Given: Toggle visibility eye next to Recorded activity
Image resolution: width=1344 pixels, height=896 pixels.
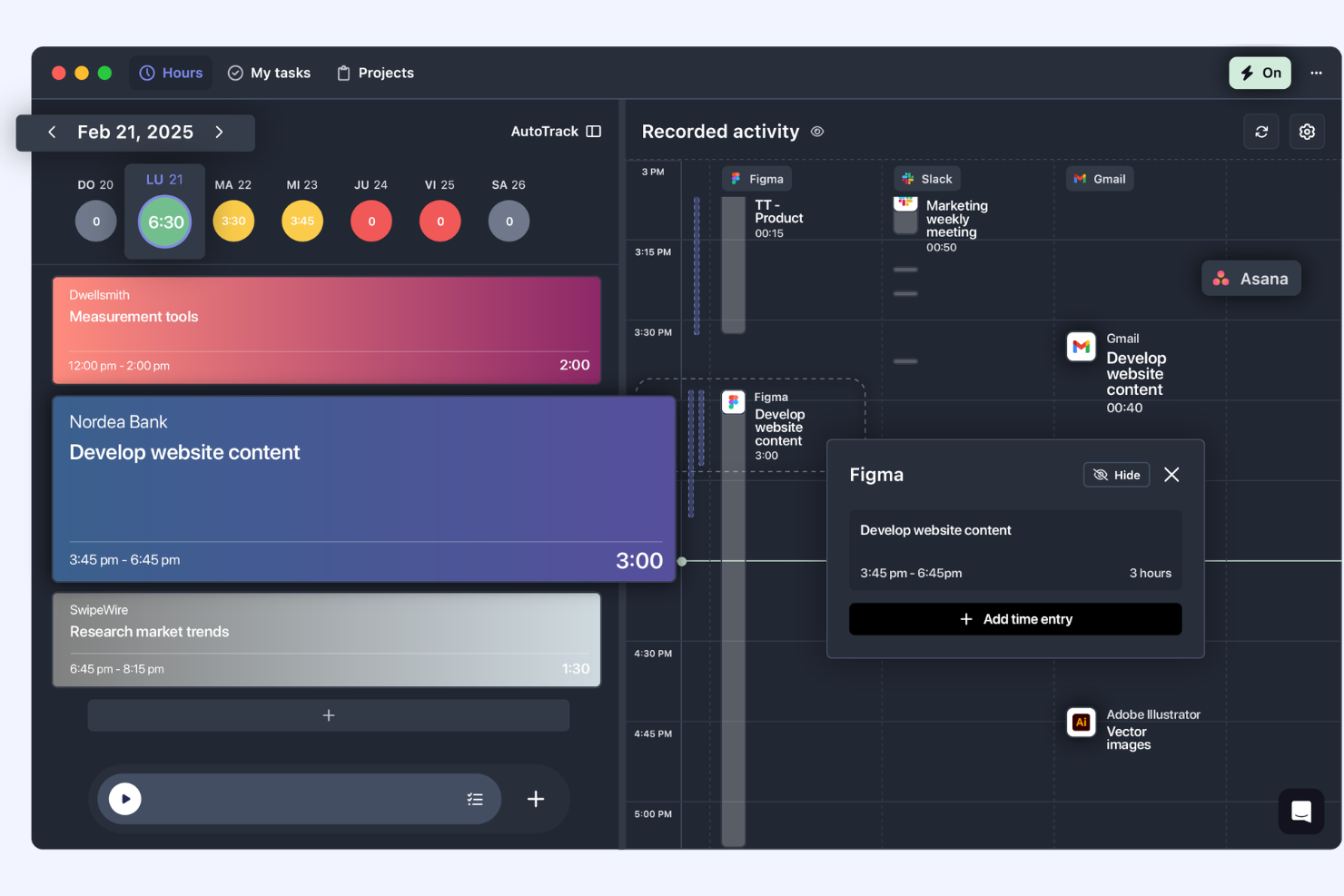Looking at the screenshot, I should point(816,132).
